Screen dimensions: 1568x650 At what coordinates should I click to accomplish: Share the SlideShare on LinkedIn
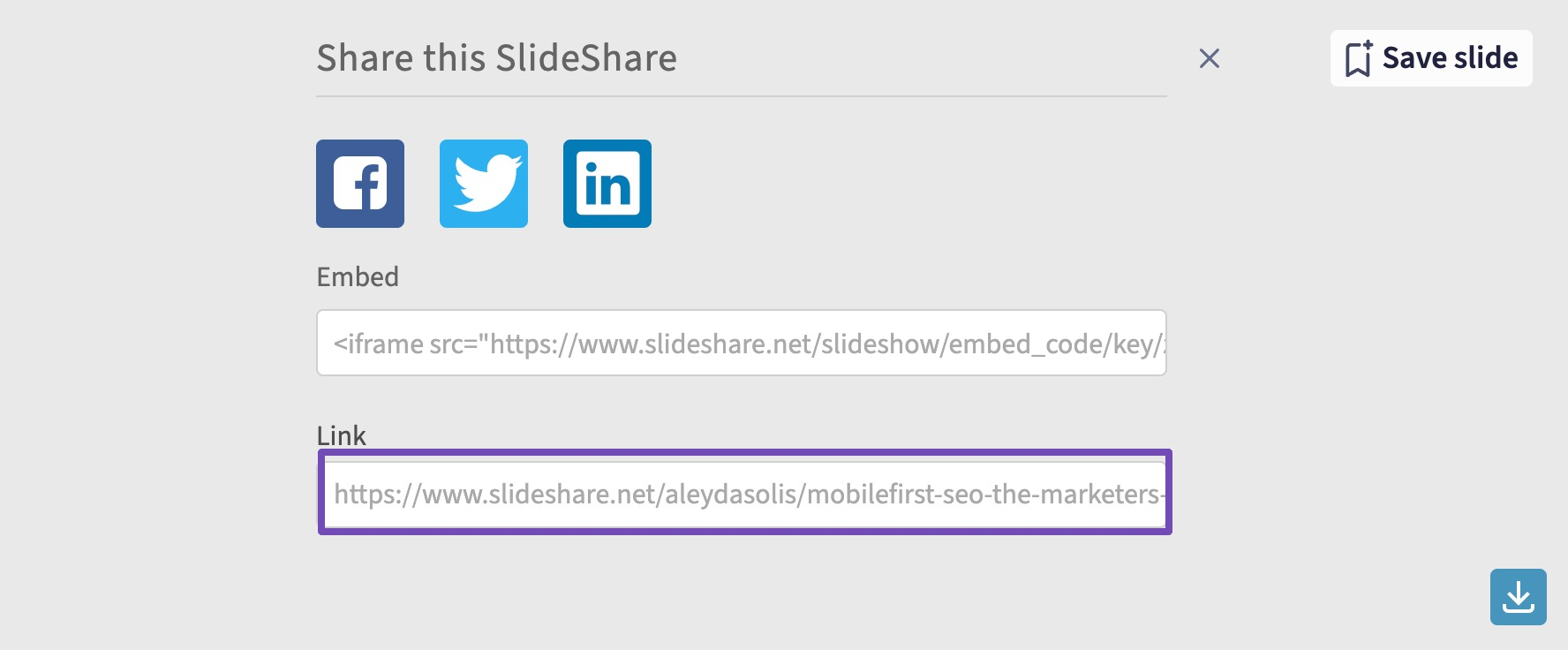[607, 184]
